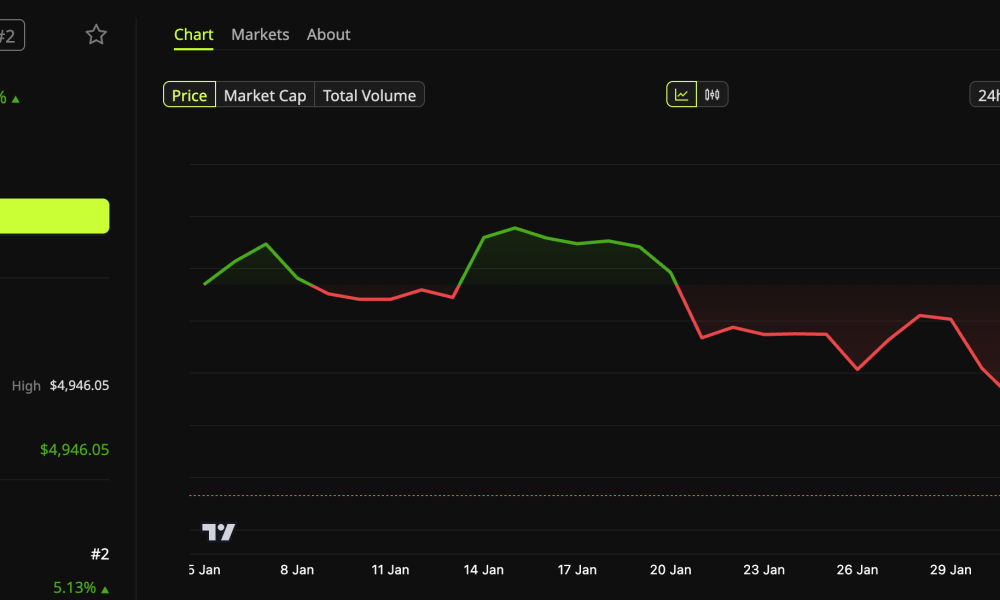Switch chart to Market Cap
Image resolution: width=1000 pixels, height=600 pixels.
pos(265,95)
